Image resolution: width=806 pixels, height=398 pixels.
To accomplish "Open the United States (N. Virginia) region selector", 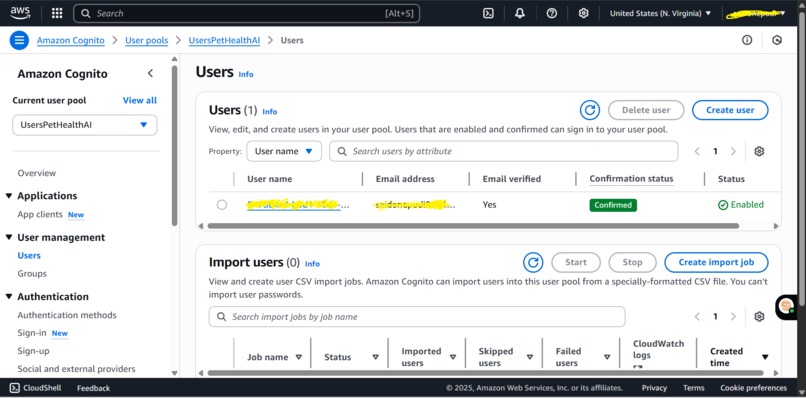I will pyautogui.click(x=661, y=13).
